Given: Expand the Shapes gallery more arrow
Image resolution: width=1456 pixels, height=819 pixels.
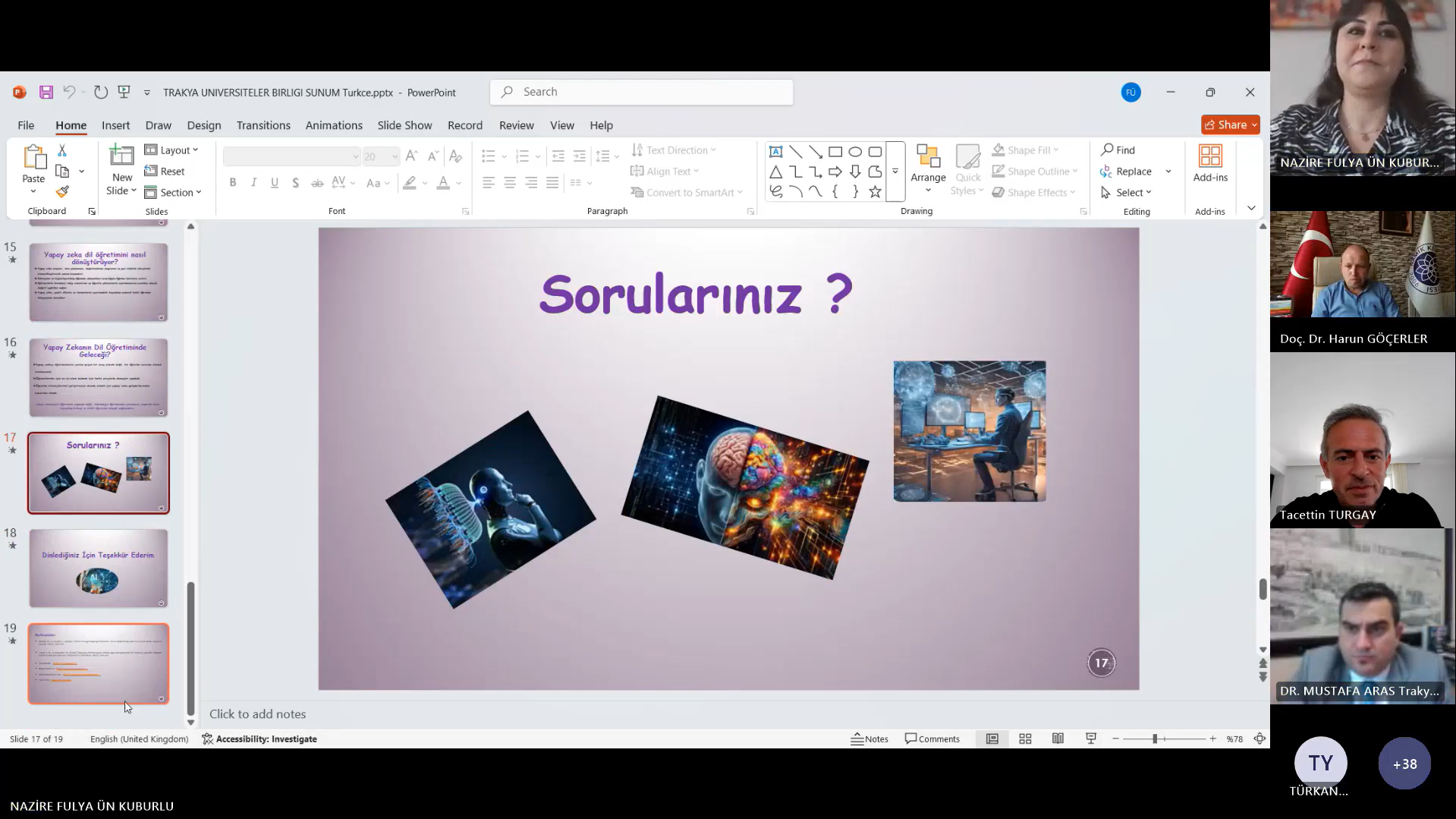Looking at the screenshot, I should pos(895,172).
